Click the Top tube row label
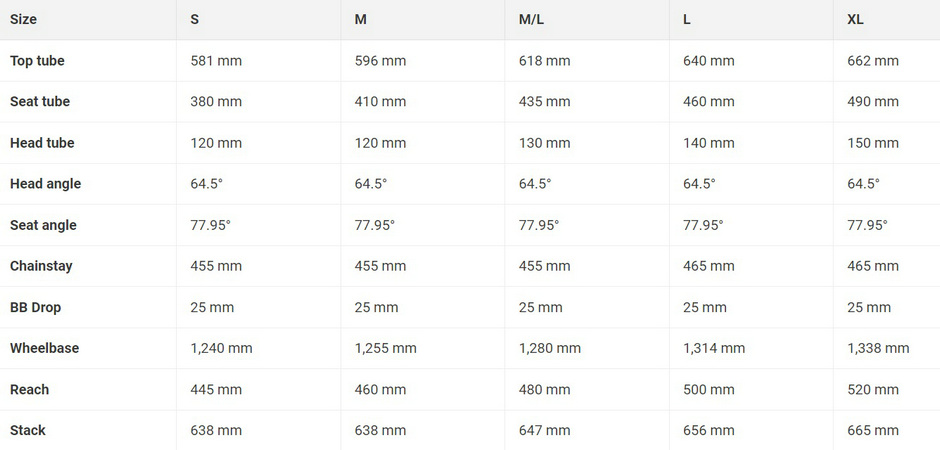940x450 pixels. coord(37,61)
